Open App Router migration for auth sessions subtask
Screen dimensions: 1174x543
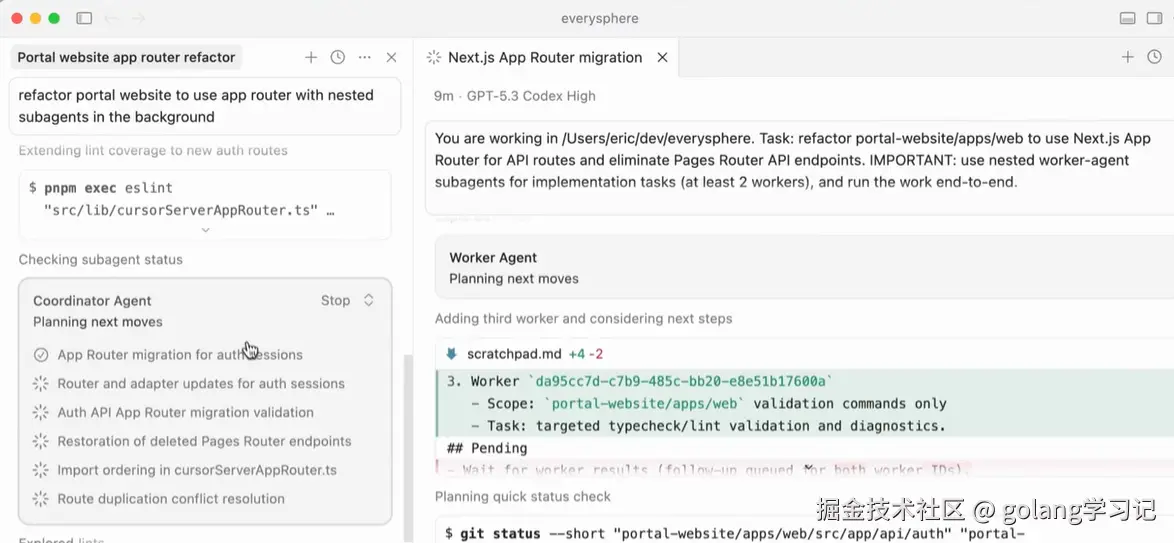pyautogui.click(x=180, y=355)
